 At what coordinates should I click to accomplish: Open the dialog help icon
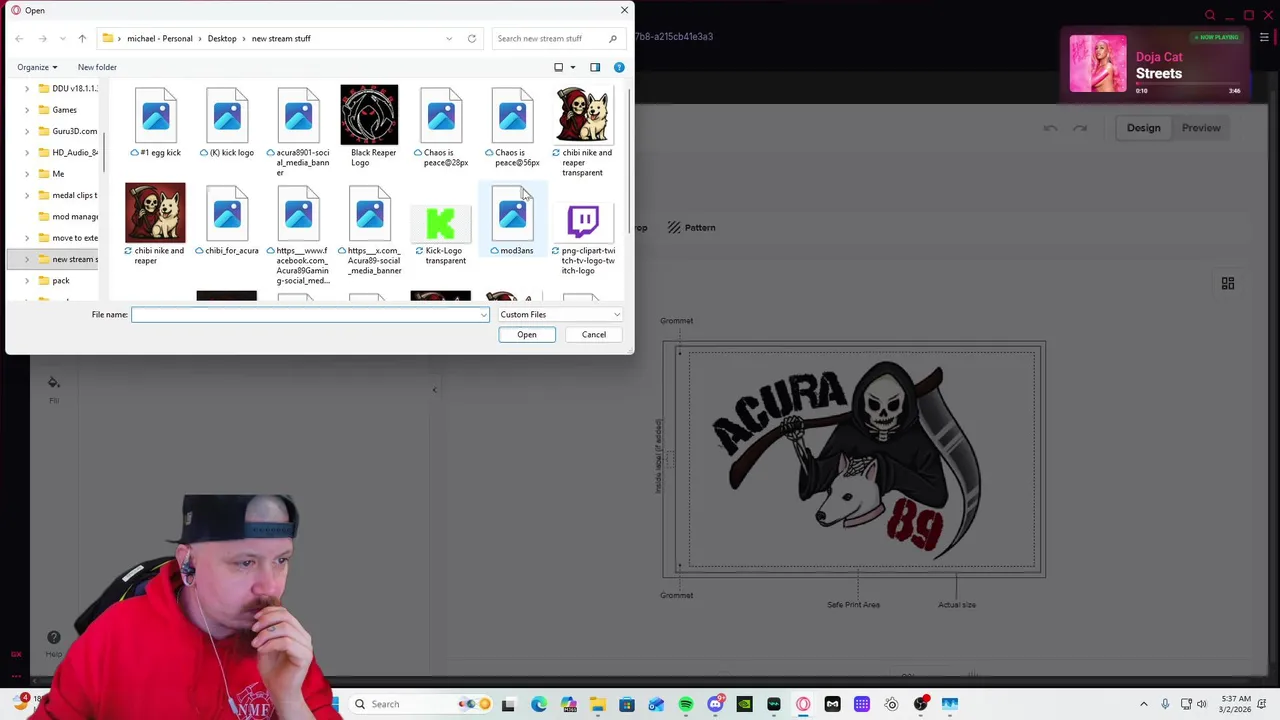click(x=619, y=67)
